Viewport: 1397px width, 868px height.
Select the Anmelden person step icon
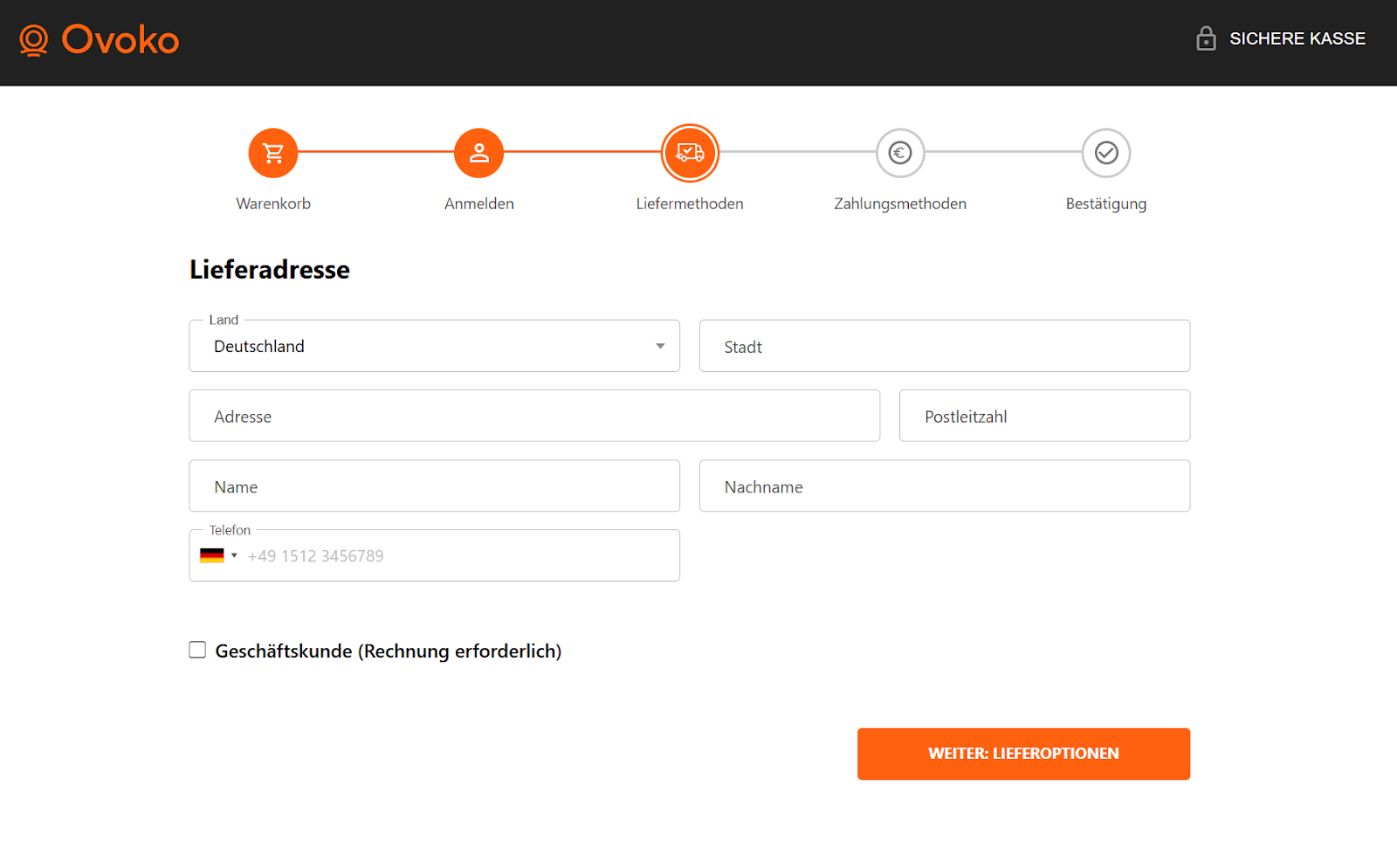point(479,153)
